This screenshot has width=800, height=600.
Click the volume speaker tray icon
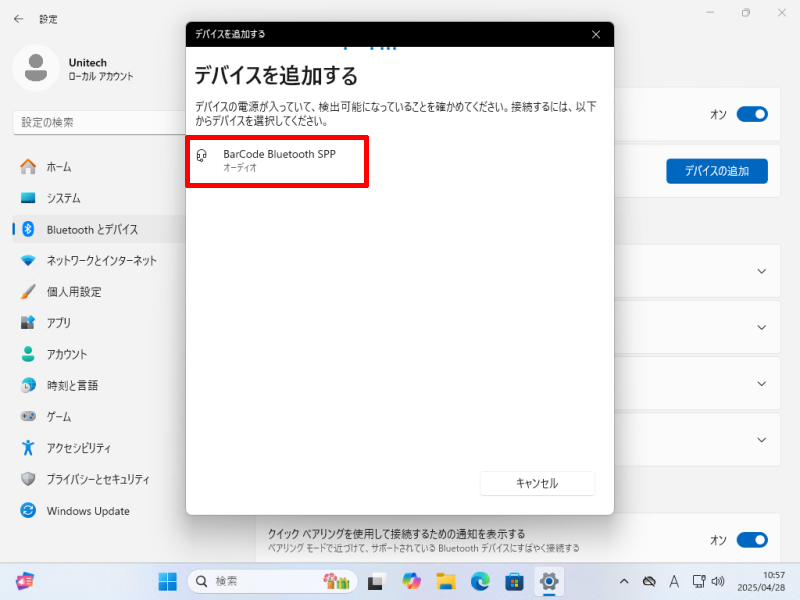click(718, 581)
